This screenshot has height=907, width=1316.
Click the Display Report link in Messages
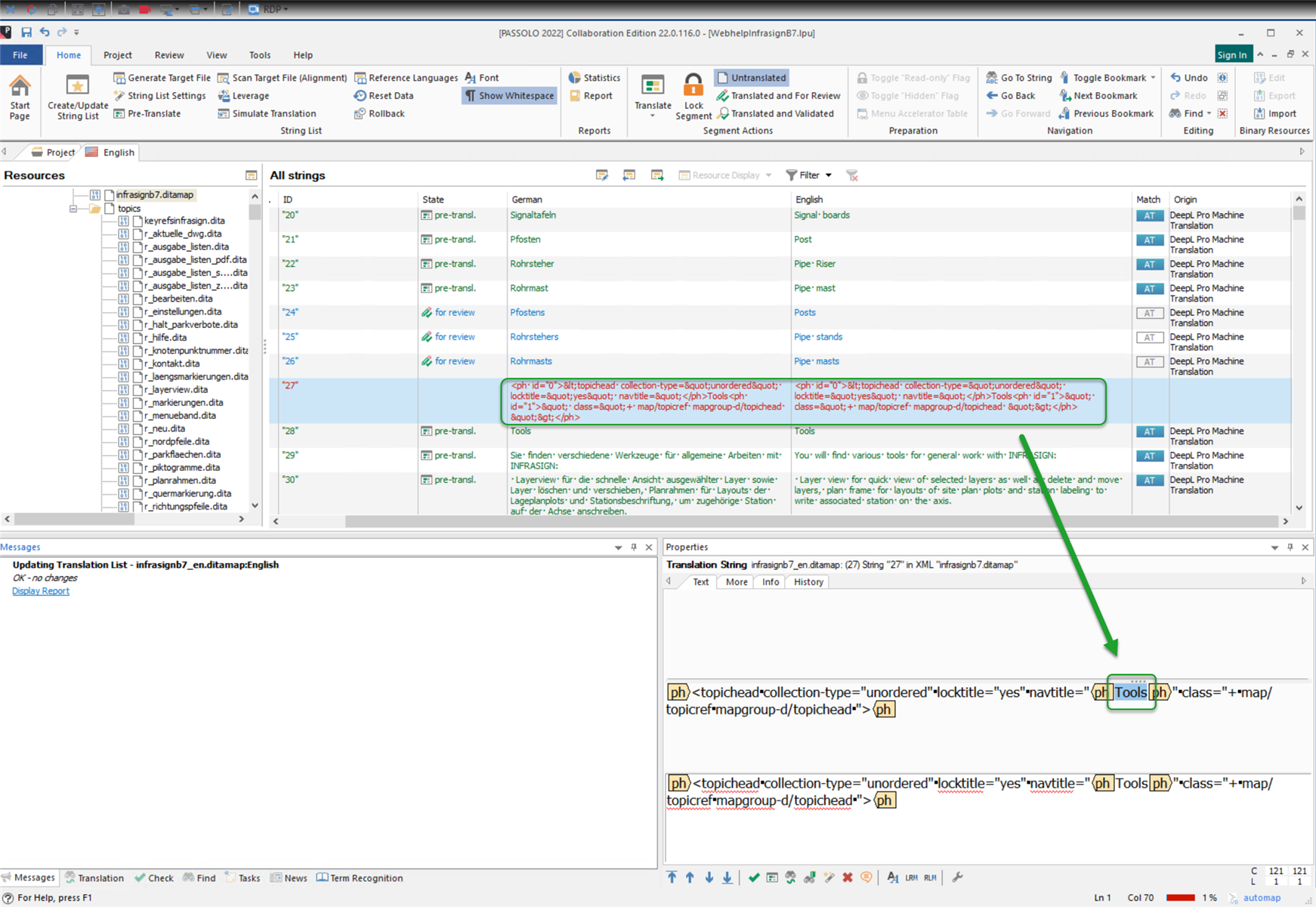point(40,590)
